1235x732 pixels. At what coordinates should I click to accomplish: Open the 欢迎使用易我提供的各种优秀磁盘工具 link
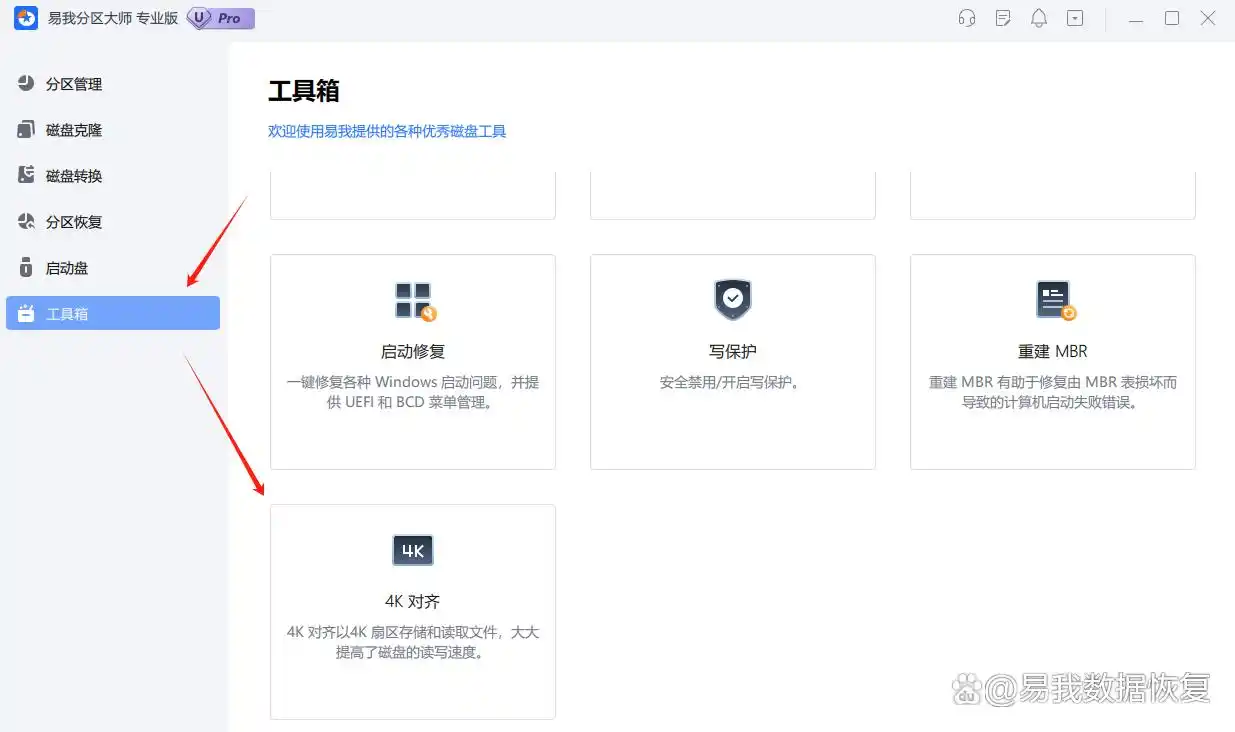click(388, 131)
